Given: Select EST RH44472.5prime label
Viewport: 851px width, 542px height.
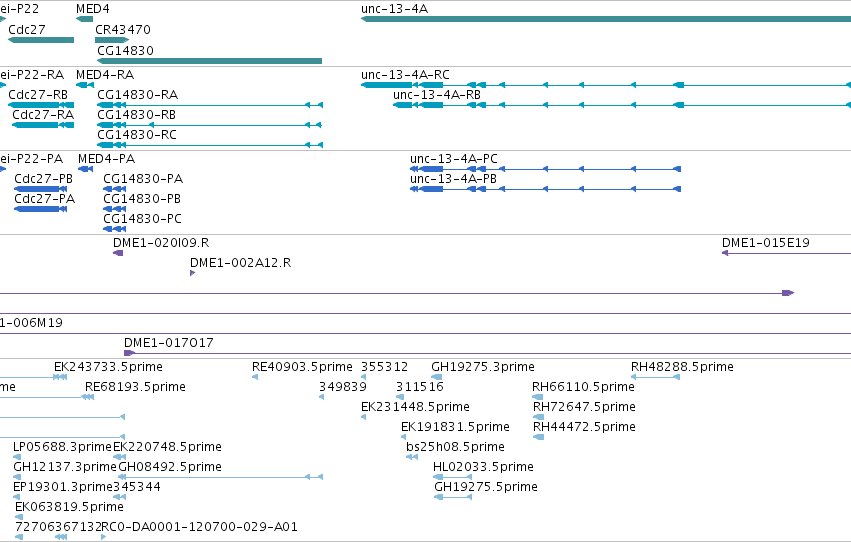Looking at the screenshot, I should (585, 426).
